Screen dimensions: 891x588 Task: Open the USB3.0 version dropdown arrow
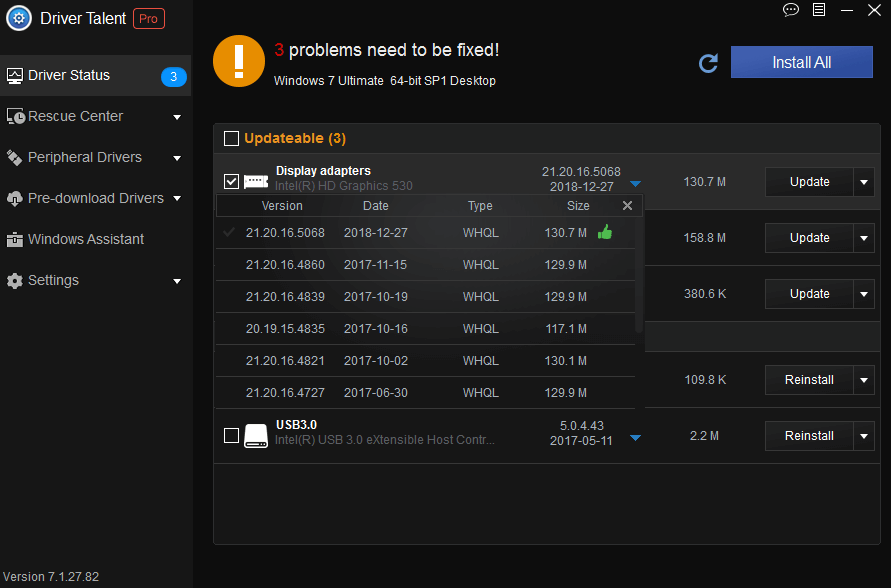[x=635, y=437]
